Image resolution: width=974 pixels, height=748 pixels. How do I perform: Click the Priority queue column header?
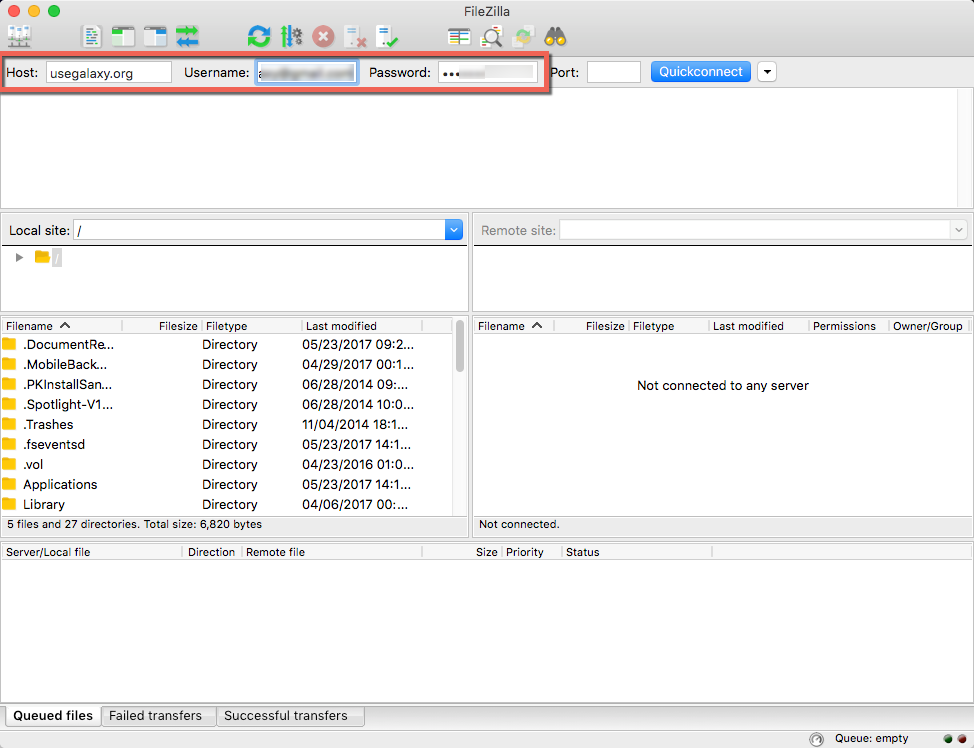click(532, 552)
